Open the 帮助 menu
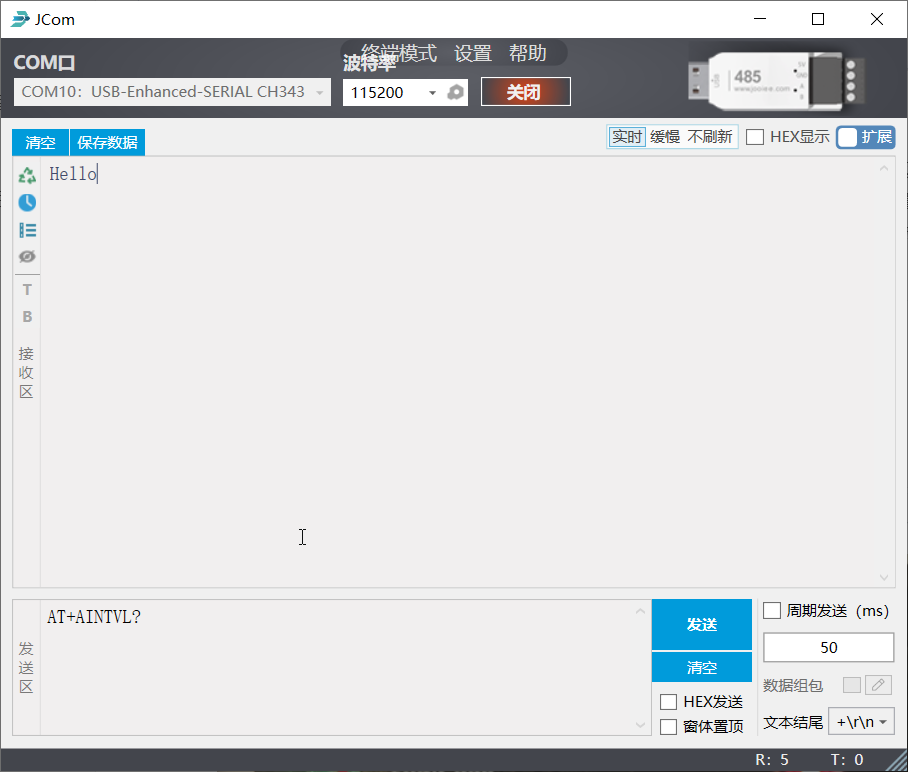Viewport: 908px width, 772px height. pos(527,54)
